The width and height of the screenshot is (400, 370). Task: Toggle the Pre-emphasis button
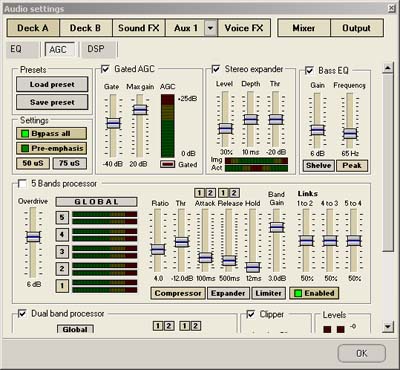click(x=51, y=148)
